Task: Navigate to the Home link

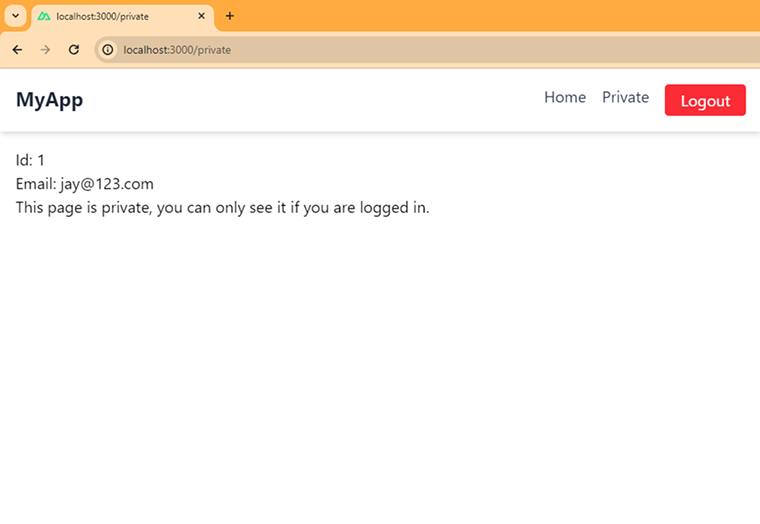Action: coord(565,97)
